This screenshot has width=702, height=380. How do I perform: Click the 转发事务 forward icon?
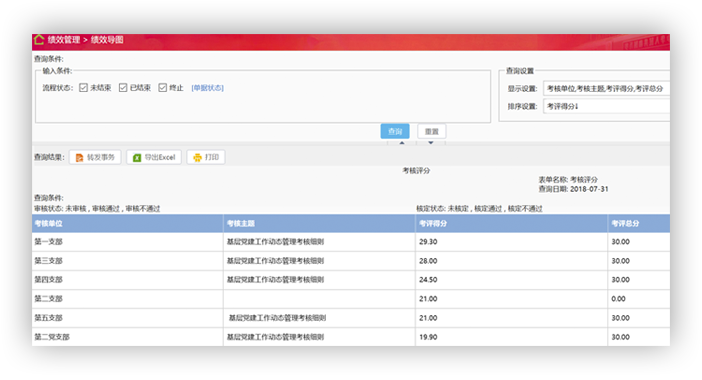coord(79,158)
